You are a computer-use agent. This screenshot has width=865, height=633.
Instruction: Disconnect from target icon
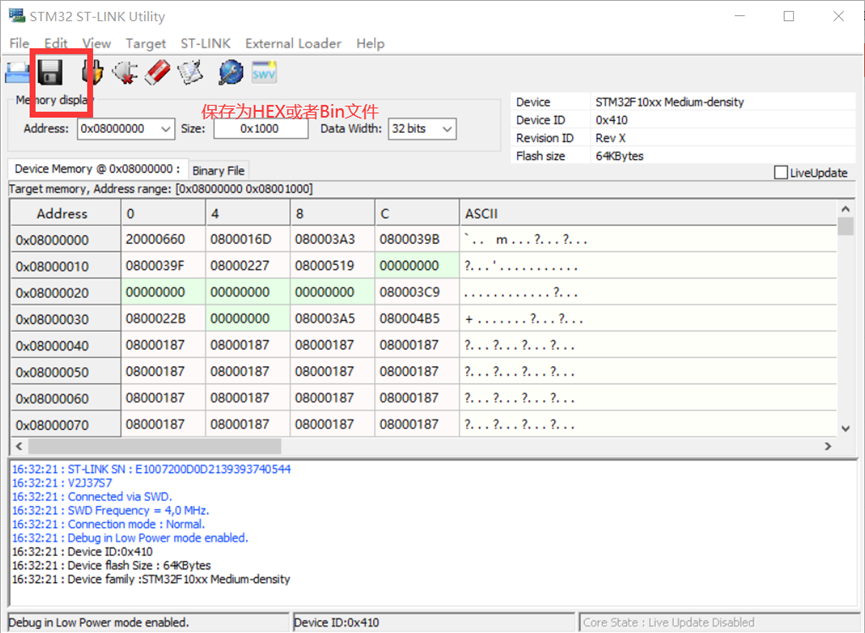pos(125,72)
